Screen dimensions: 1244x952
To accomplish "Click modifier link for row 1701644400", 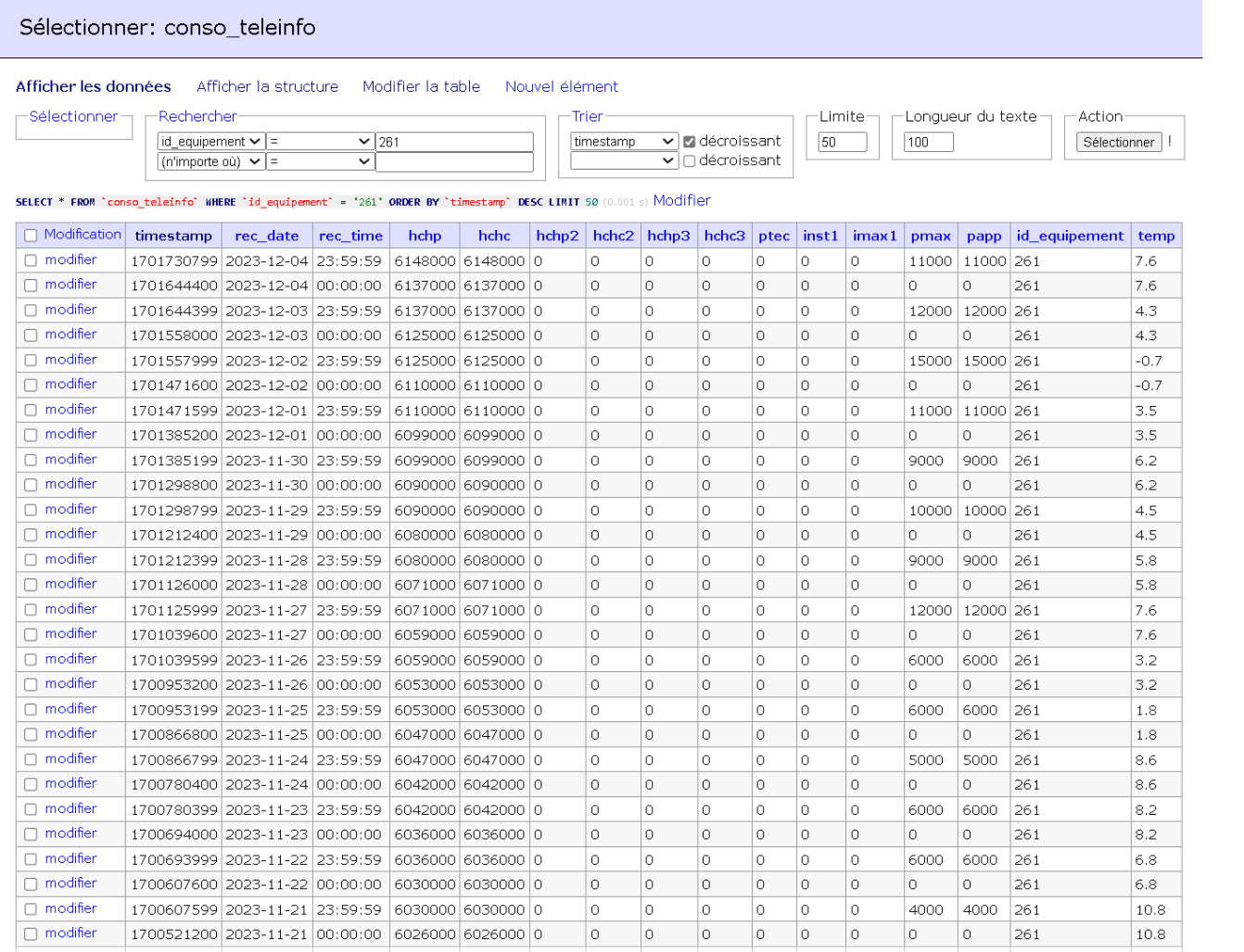I will coord(70,285).
